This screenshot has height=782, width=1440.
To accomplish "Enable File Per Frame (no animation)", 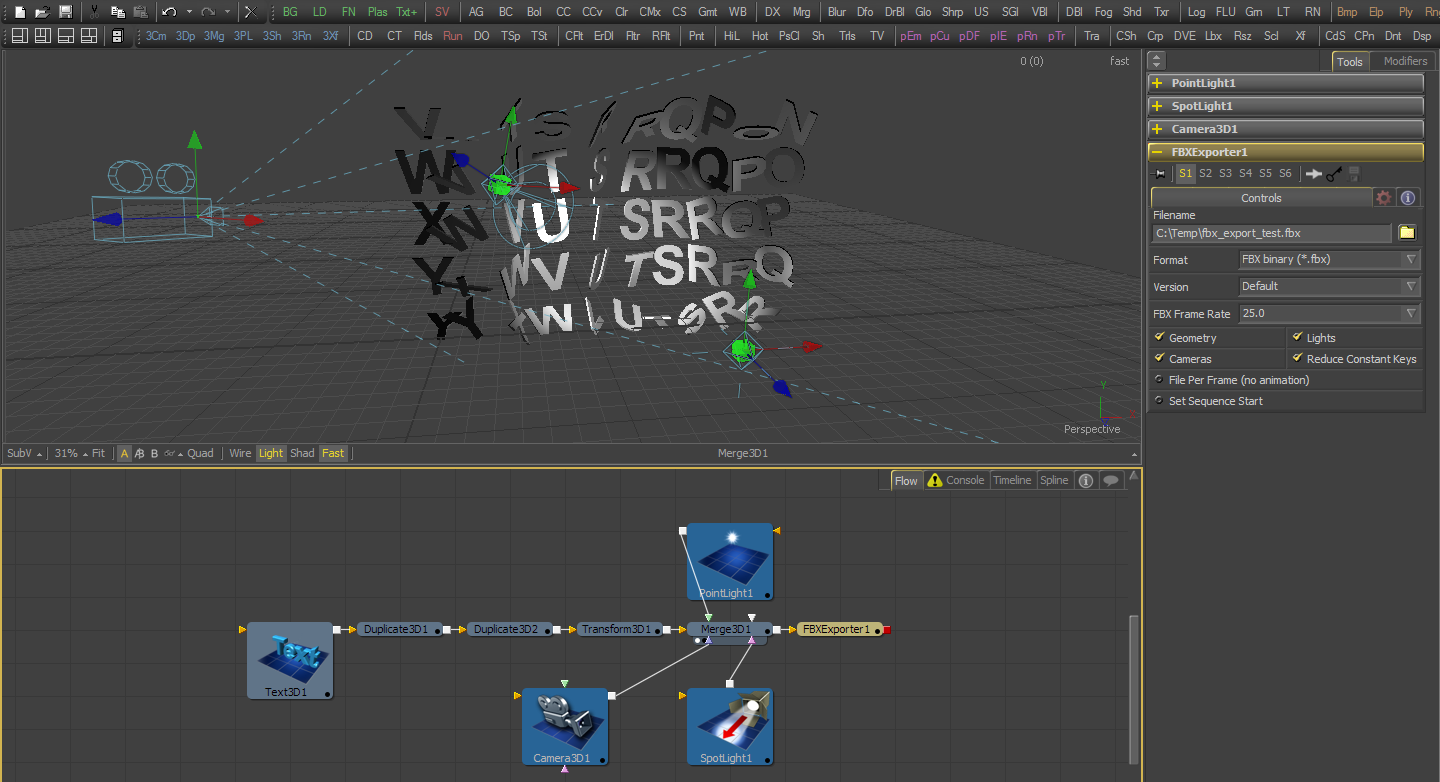I will click(x=1160, y=380).
